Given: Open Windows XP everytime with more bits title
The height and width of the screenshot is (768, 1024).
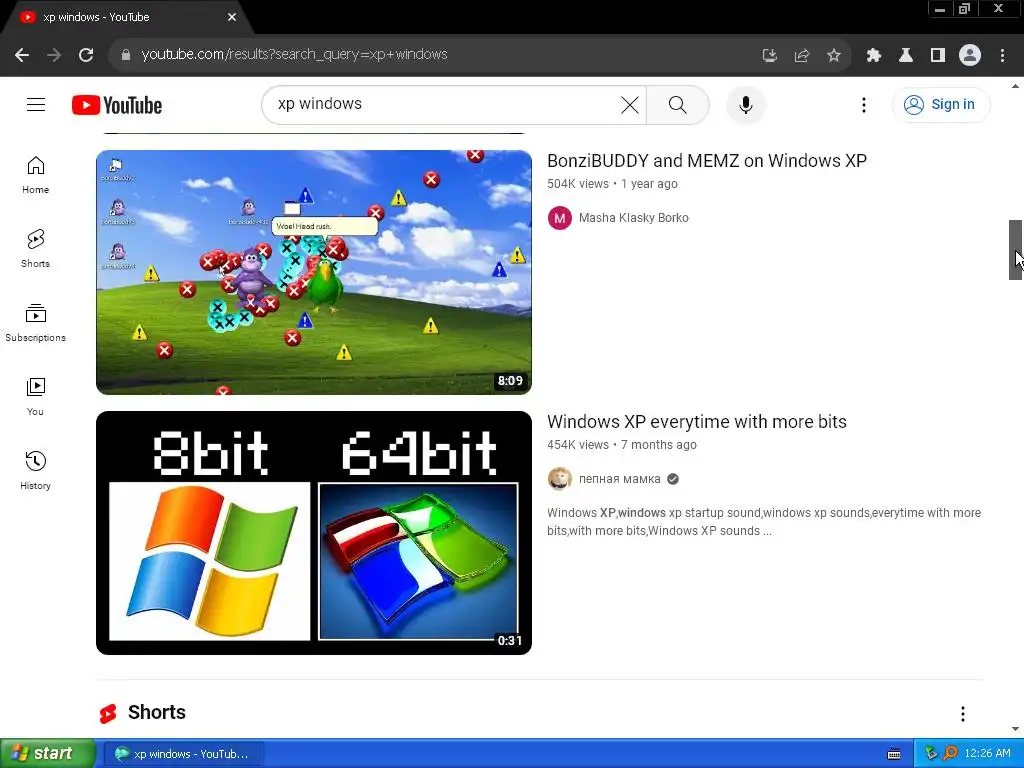Looking at the screenshot, I should point(697,422).
